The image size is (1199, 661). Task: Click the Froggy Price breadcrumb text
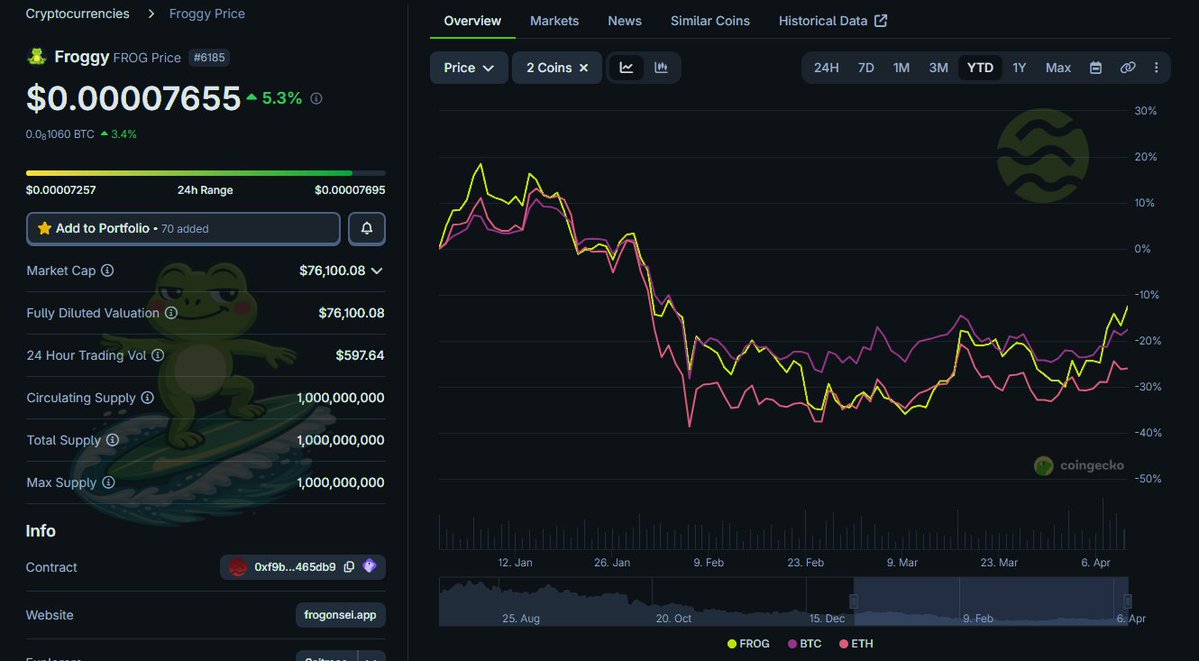pyautogui.click(x=207, y=14)
